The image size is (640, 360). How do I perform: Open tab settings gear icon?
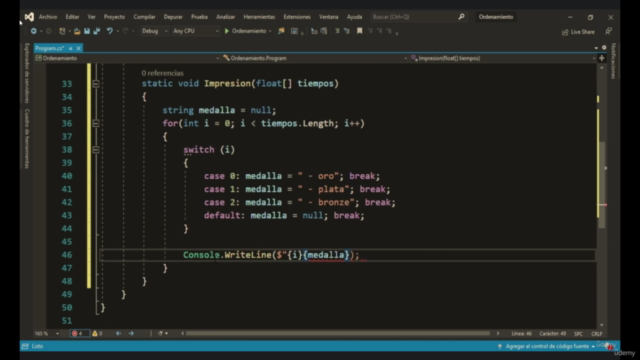coord(604,48)
